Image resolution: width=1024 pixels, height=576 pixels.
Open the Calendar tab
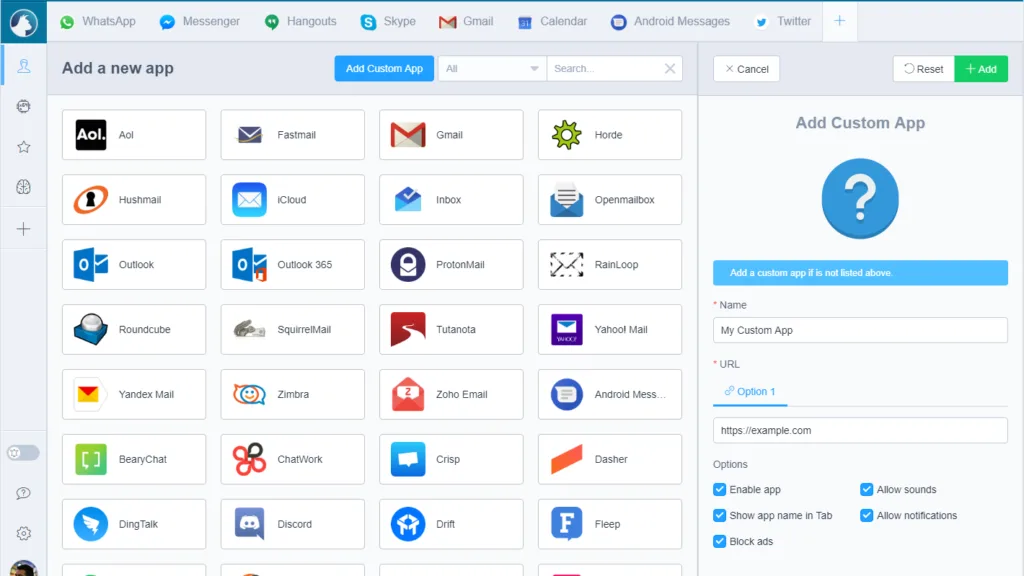[x=552, y=22]
